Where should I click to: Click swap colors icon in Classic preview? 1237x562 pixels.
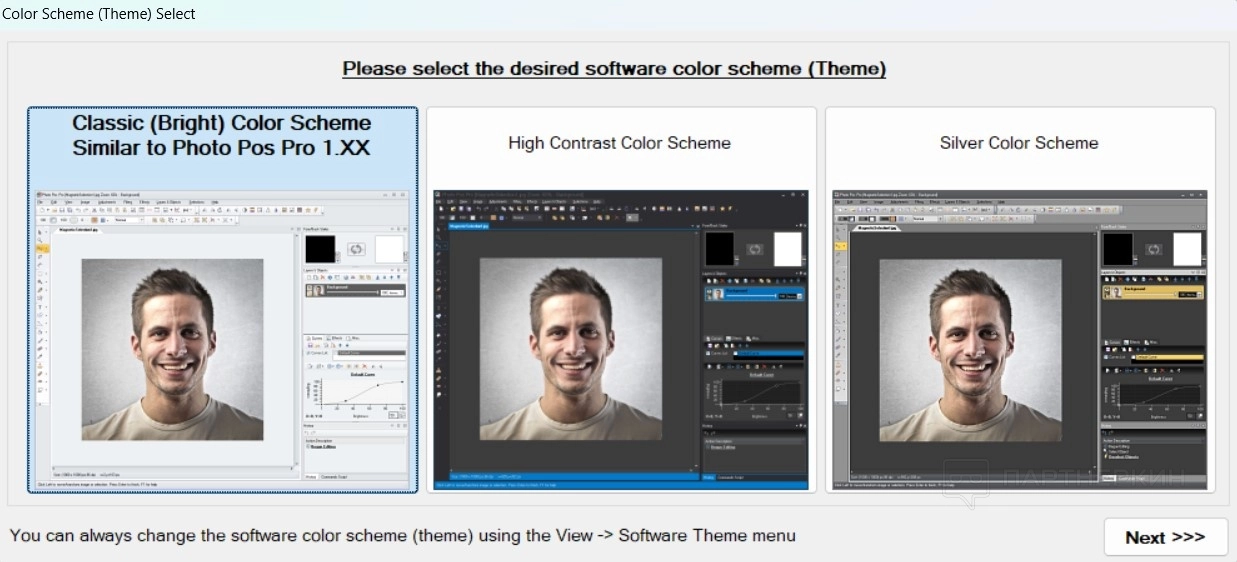pyautogui.click(x=356, y=249)
